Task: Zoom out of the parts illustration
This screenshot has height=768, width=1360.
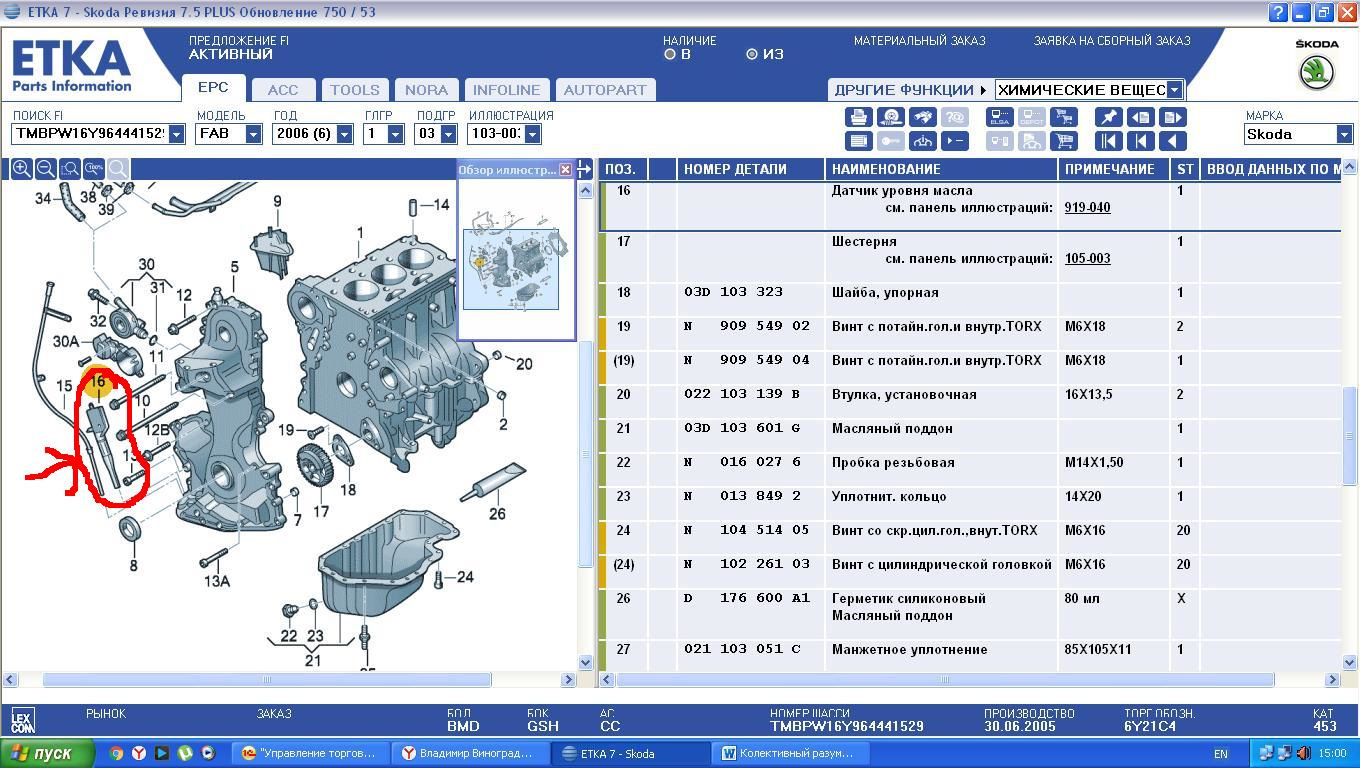Action: tap(45, 169)
